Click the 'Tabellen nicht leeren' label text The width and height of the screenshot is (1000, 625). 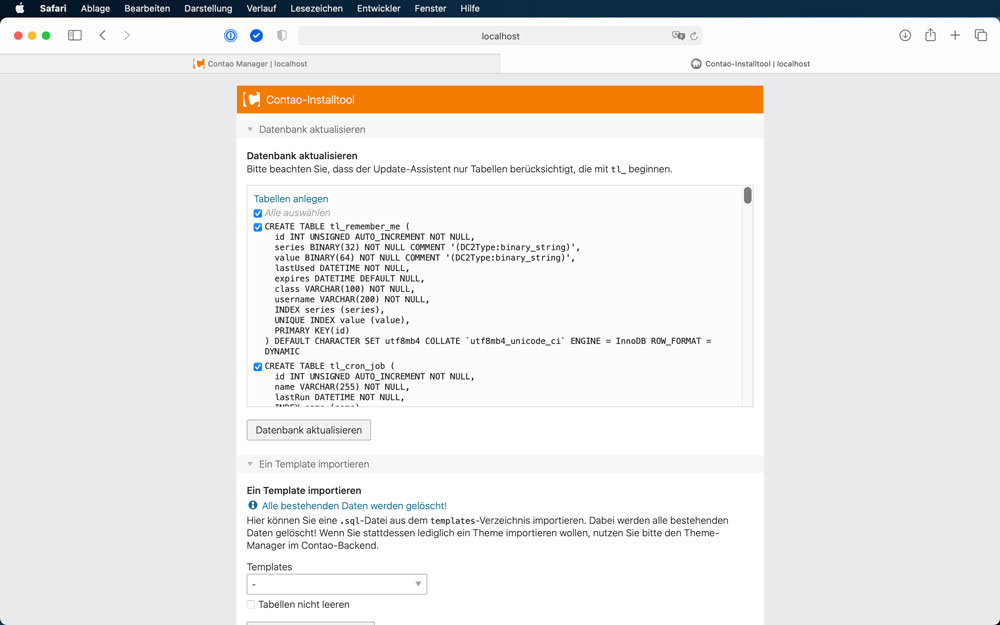pos(304,605)
